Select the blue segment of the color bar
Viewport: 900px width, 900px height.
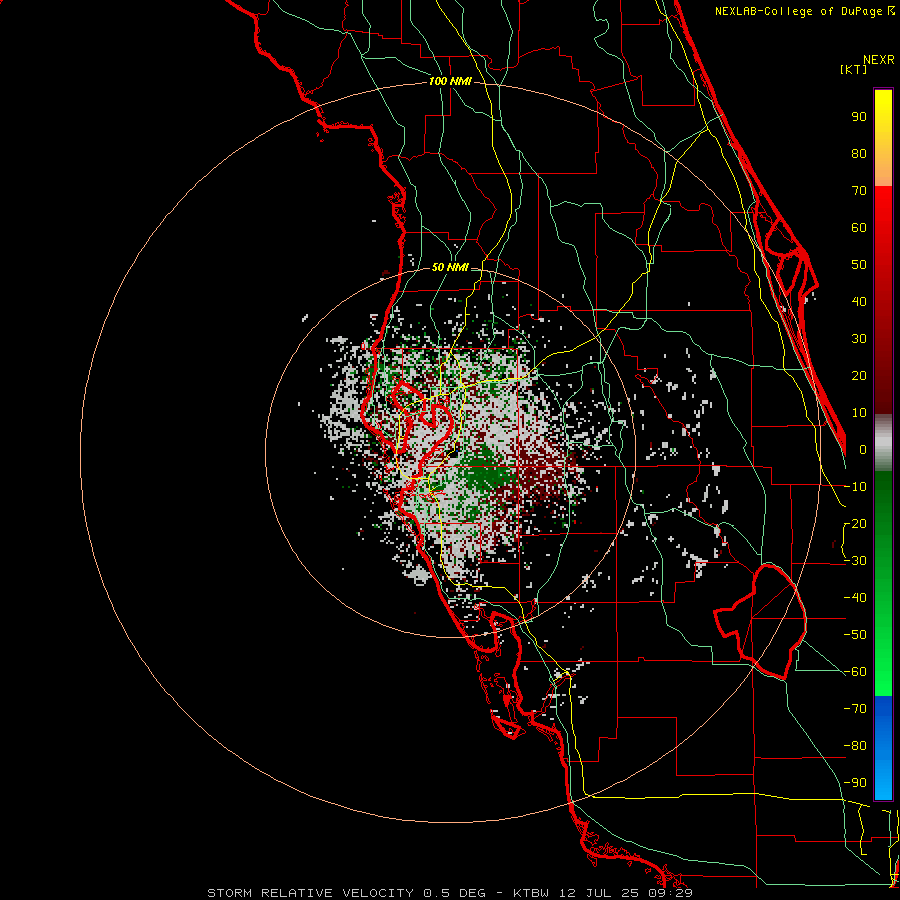883,748
